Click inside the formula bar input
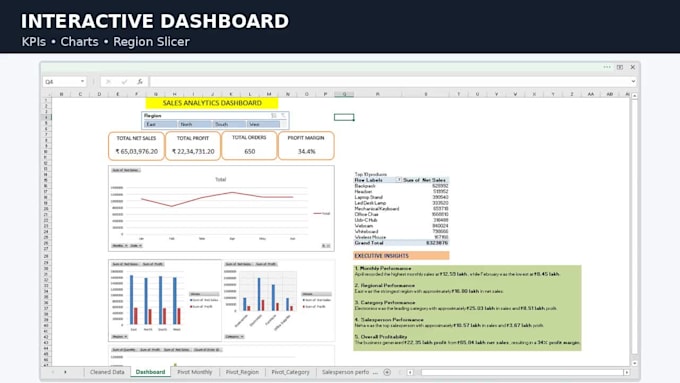Image resolution: width=680 pixels, height=383 pixels. coord(389,82)
